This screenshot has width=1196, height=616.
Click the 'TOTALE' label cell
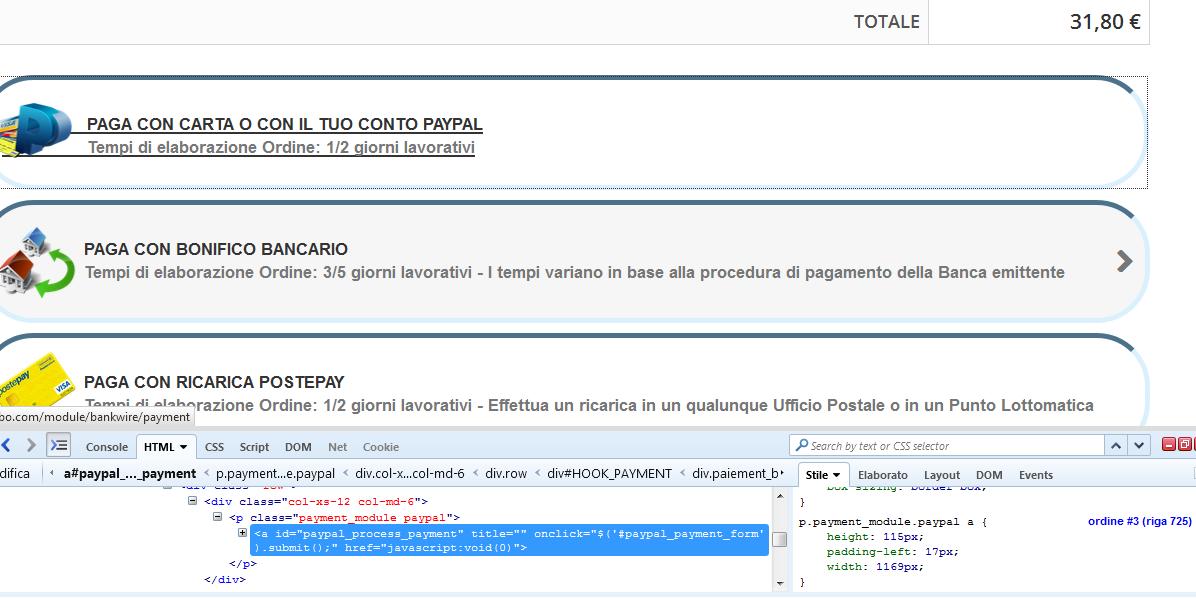point(886,21)
